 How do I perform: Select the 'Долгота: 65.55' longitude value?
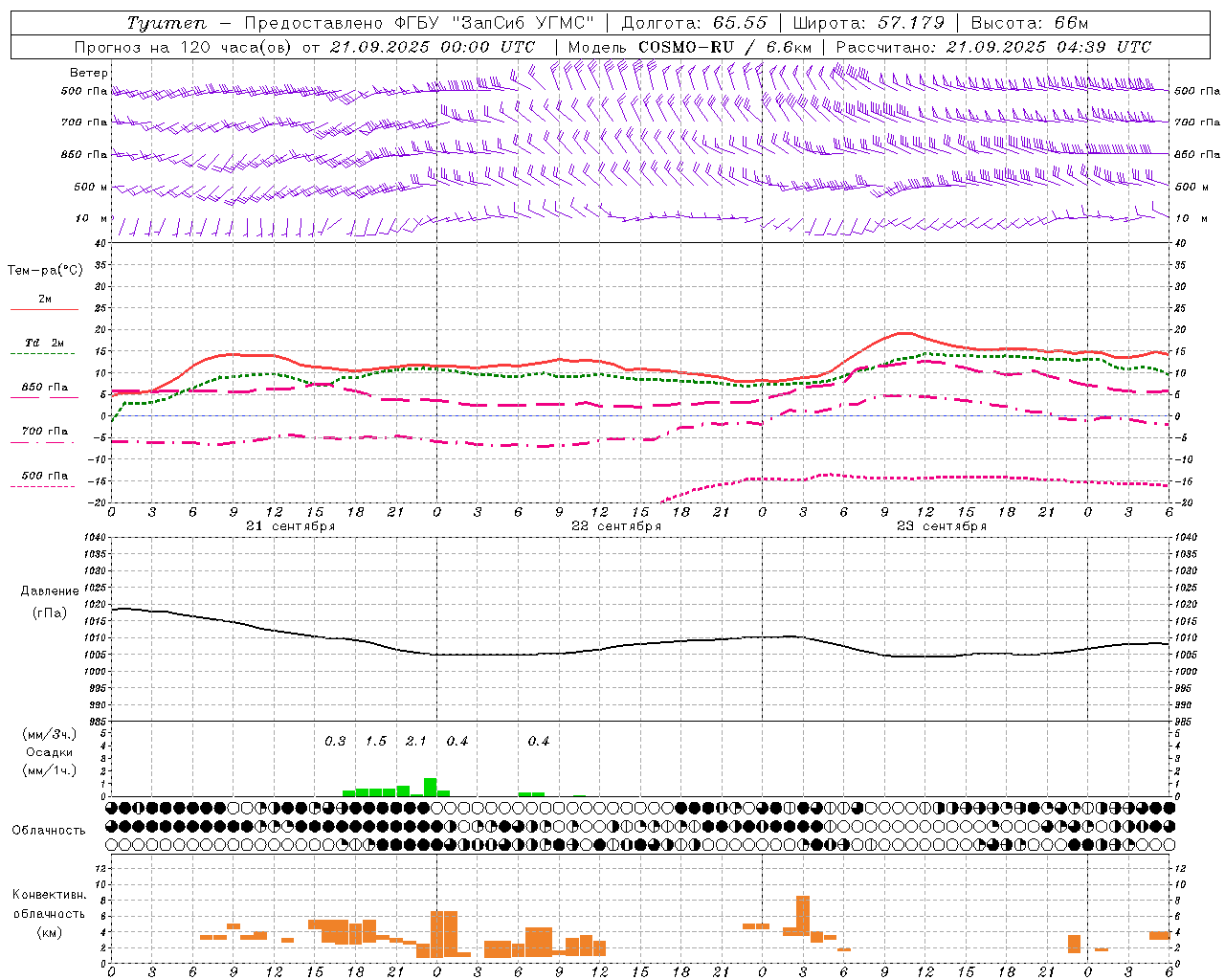[x=694, y=23]
